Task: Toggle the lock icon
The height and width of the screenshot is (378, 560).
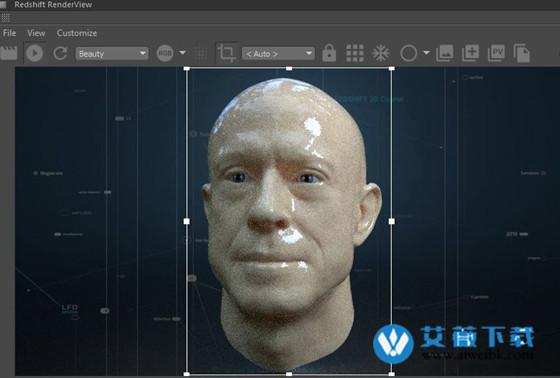Action: 329,53
